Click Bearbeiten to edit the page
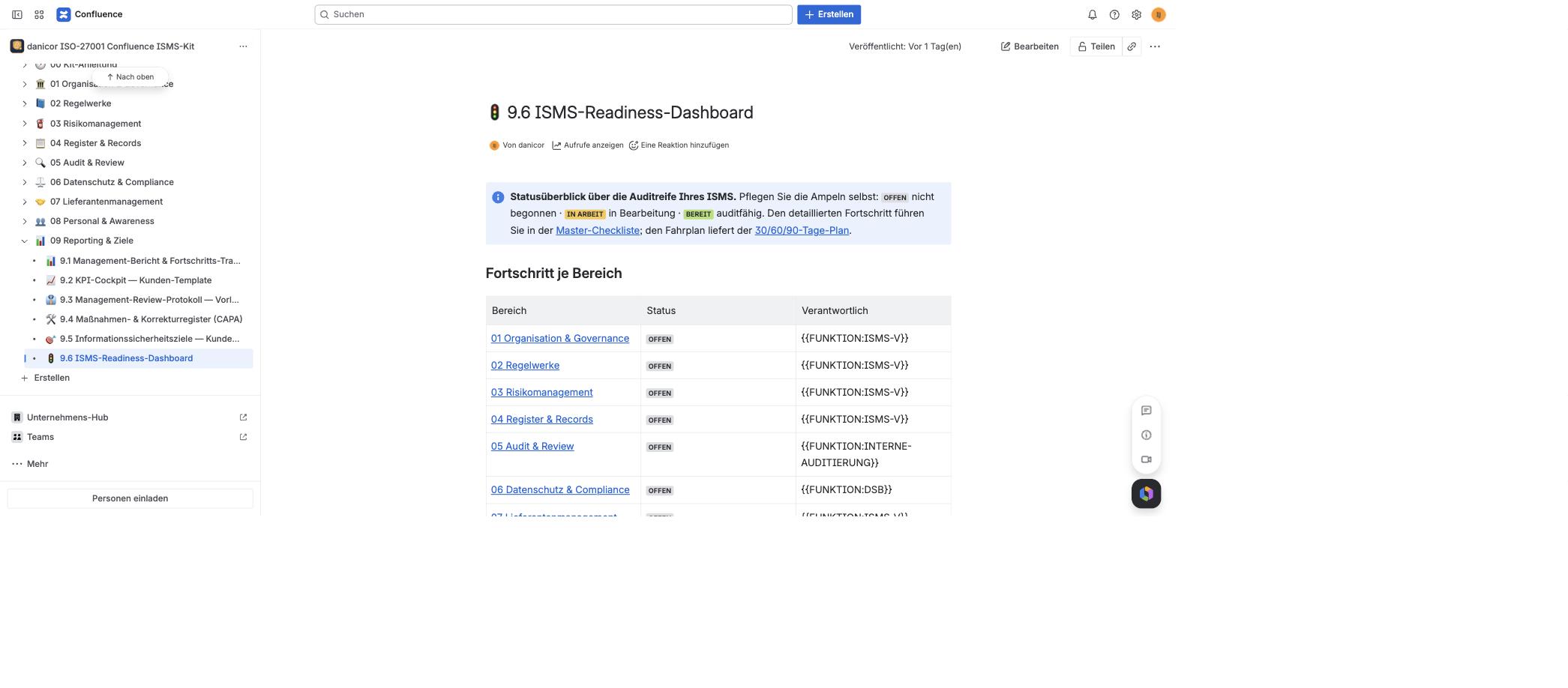1568x688 pixels. [1030, 46]
